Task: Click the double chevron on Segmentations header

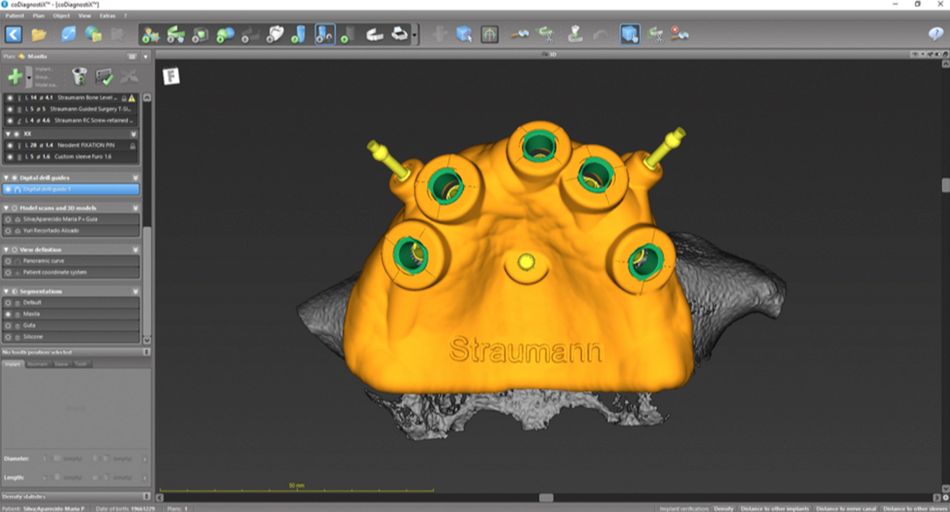Action: click(135, 291)
